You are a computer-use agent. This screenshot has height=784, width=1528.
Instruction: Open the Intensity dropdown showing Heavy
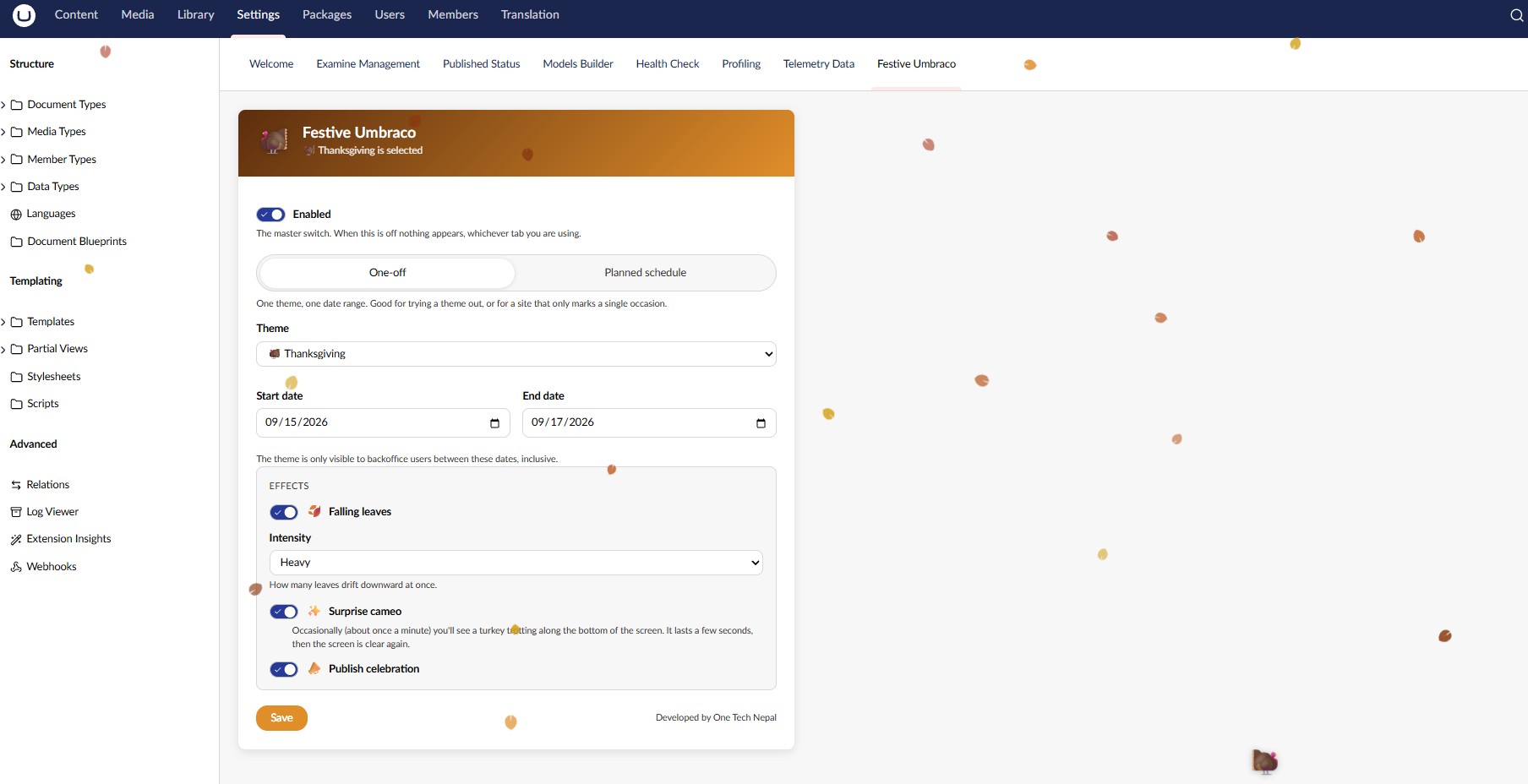[516, 563]
